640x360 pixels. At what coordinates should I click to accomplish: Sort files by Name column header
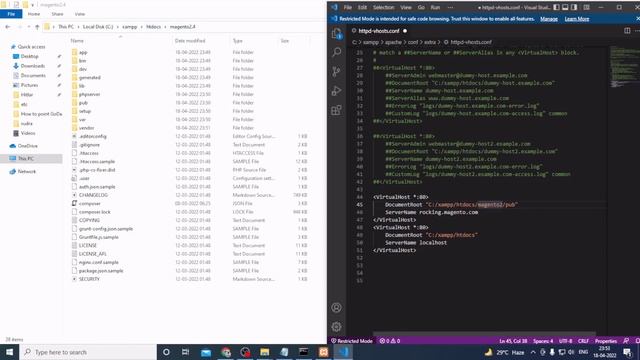tap(77, 41)
